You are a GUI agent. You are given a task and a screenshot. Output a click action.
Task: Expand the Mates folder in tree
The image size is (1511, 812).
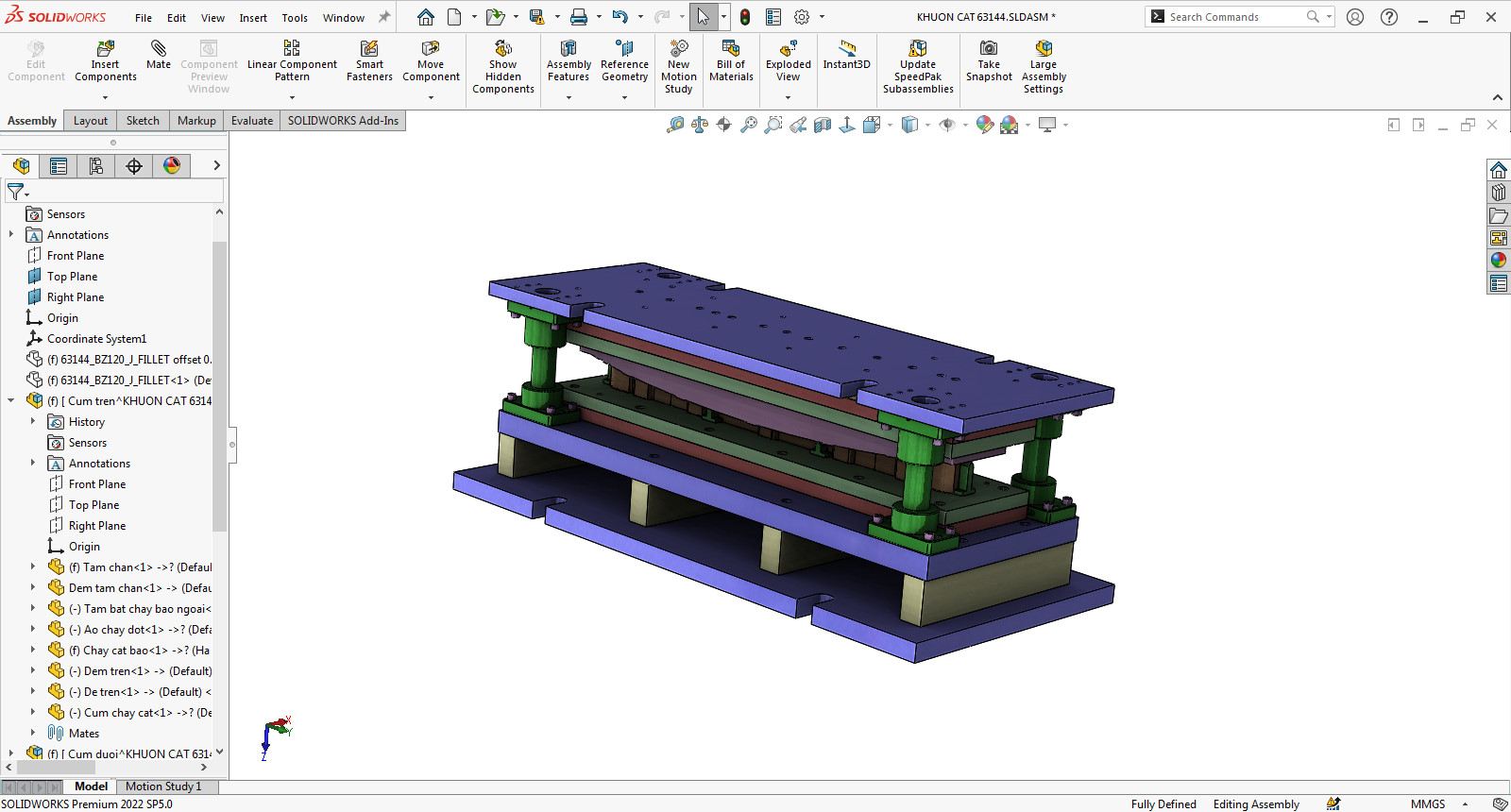[x=33, y=734]
